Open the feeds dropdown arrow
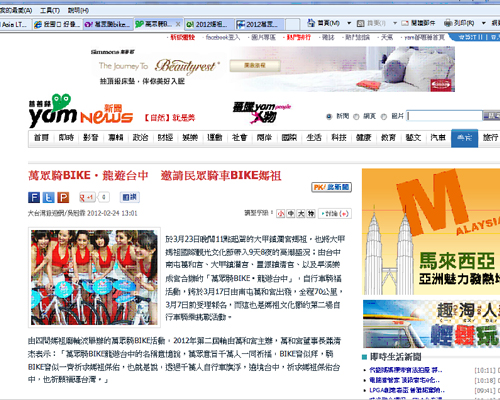The width and height of the screenshot is (500, 400). [395, 23]
